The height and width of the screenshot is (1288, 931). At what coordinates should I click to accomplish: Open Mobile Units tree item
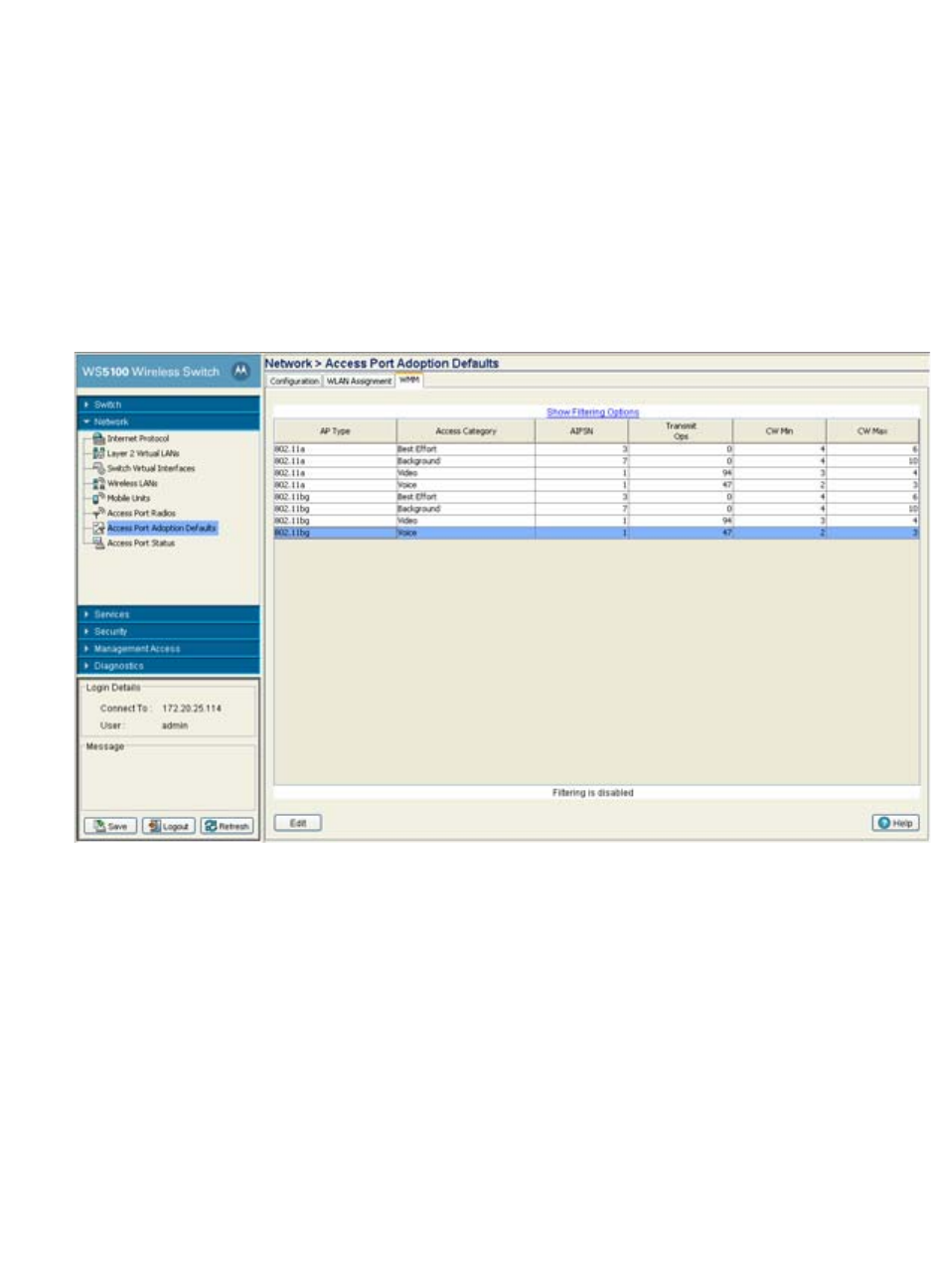click(129, 498)
